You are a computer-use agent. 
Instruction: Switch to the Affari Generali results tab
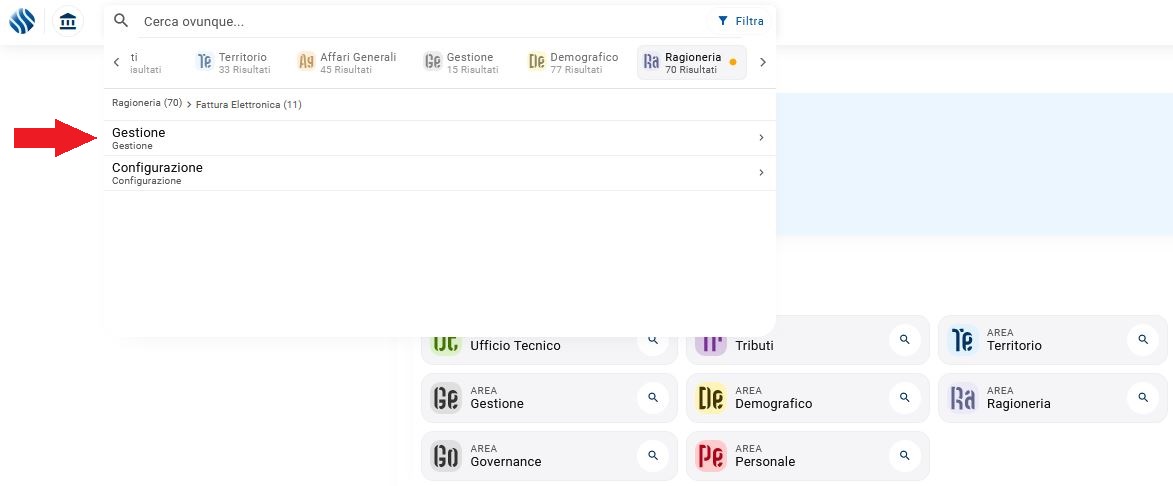click(x=347, y=62)
